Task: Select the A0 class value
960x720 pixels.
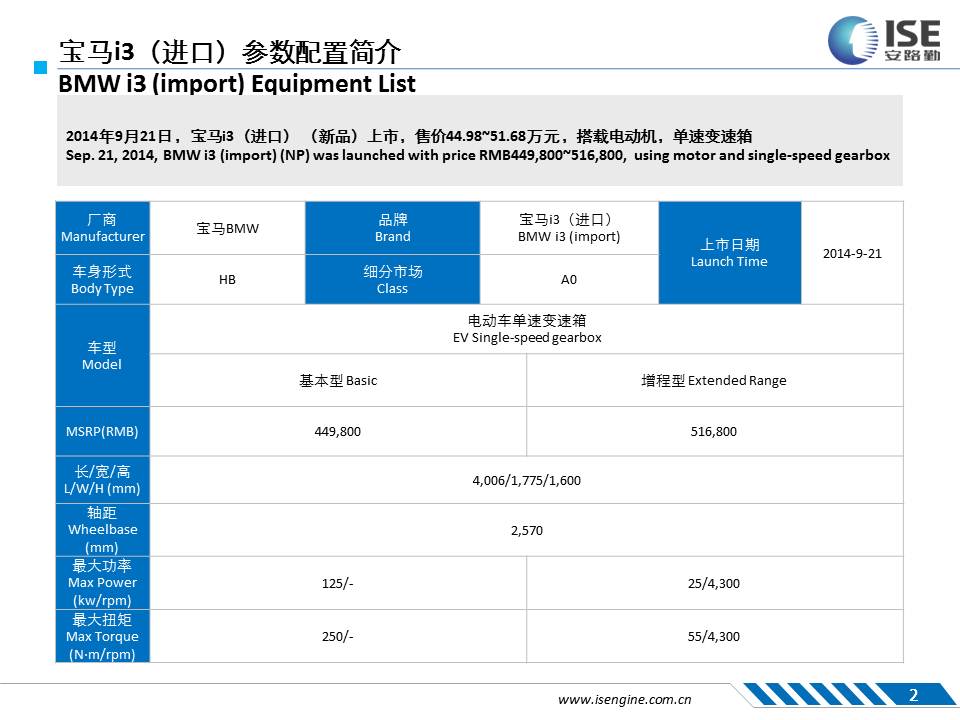Action: click(569, 280)
